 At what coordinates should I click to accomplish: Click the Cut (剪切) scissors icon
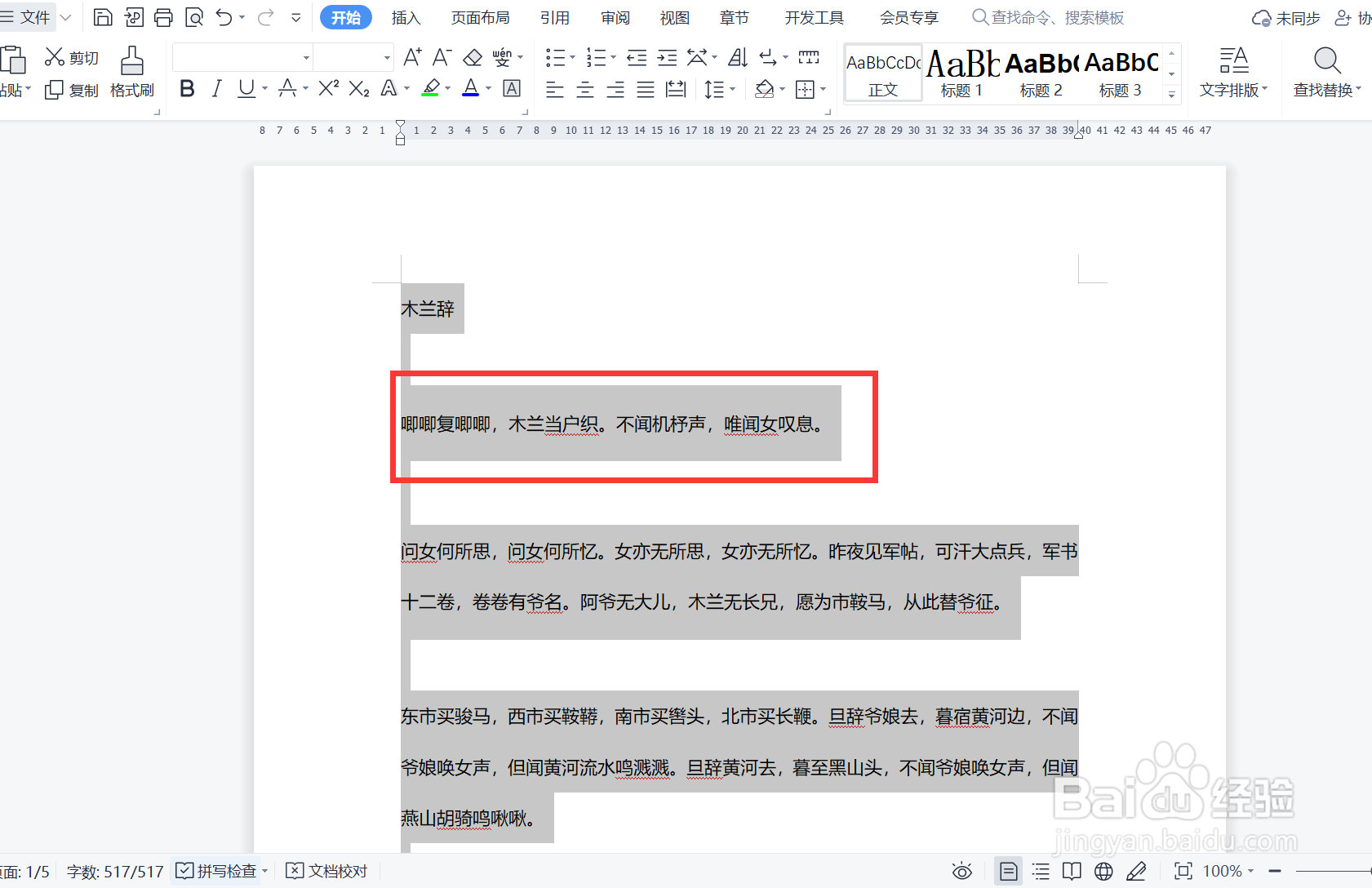point(55,57)
